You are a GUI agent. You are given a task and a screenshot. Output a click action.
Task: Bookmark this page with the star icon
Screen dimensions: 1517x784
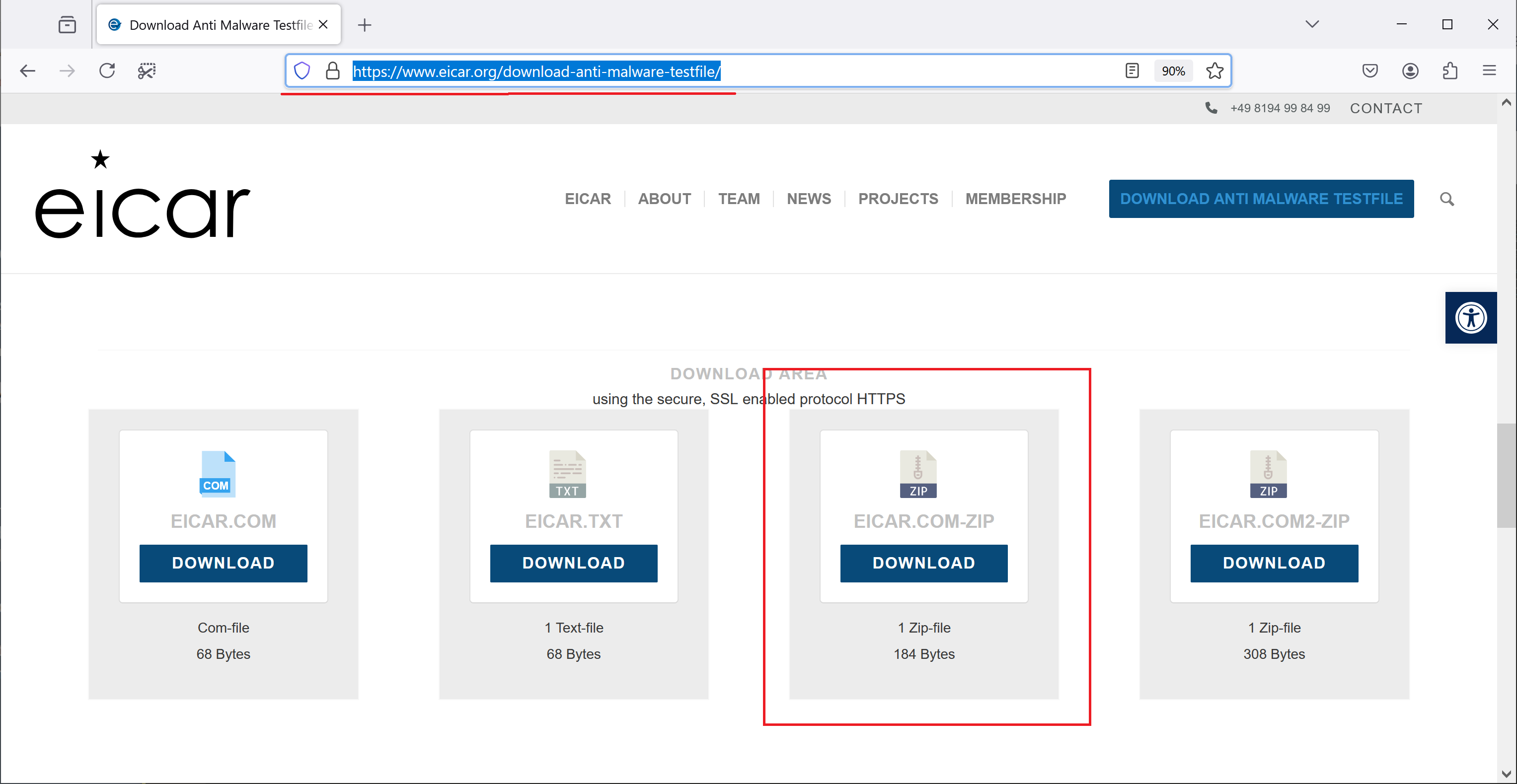[1214, 71]
